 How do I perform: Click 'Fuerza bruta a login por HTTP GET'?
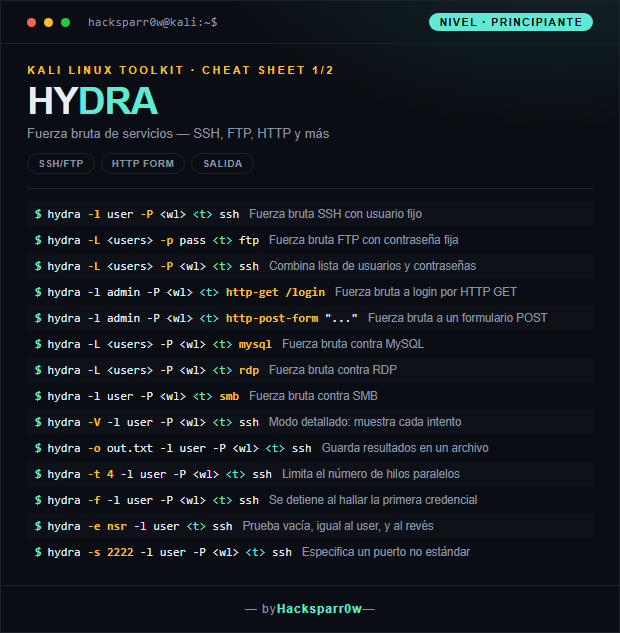point(426,292)
